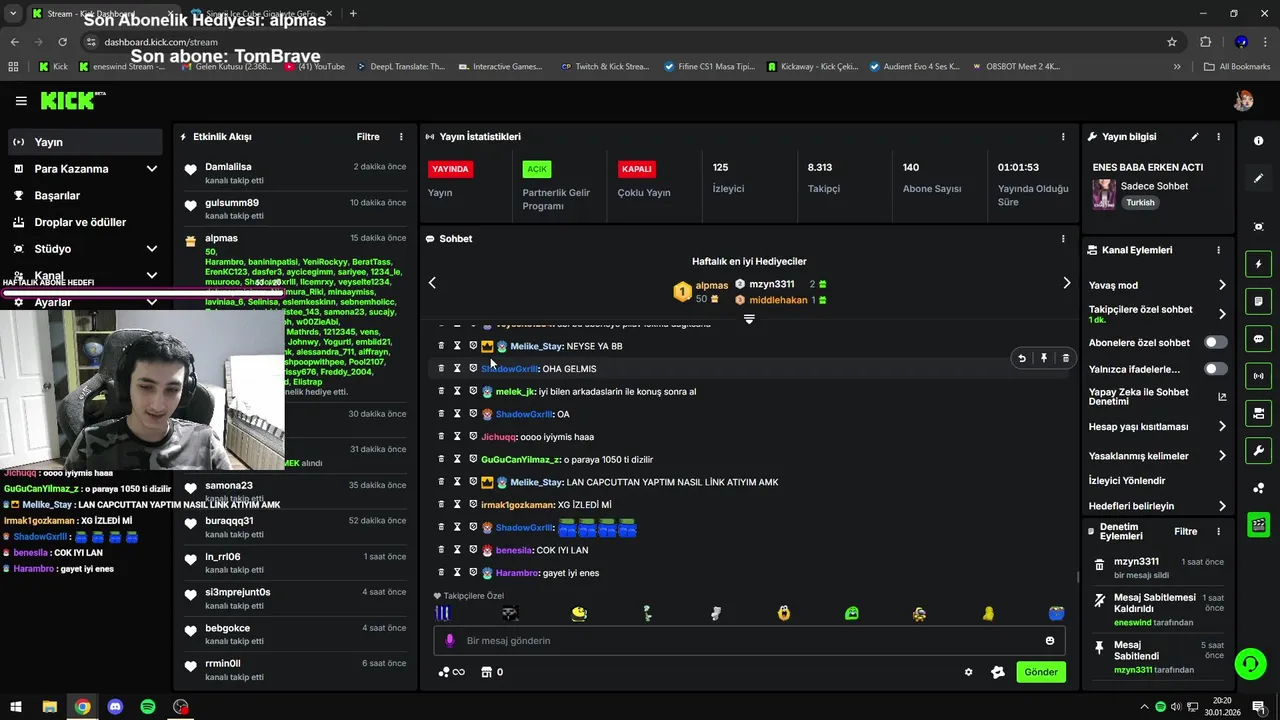Collapse the weekly gifters banner handle

[x=749, y=319]
